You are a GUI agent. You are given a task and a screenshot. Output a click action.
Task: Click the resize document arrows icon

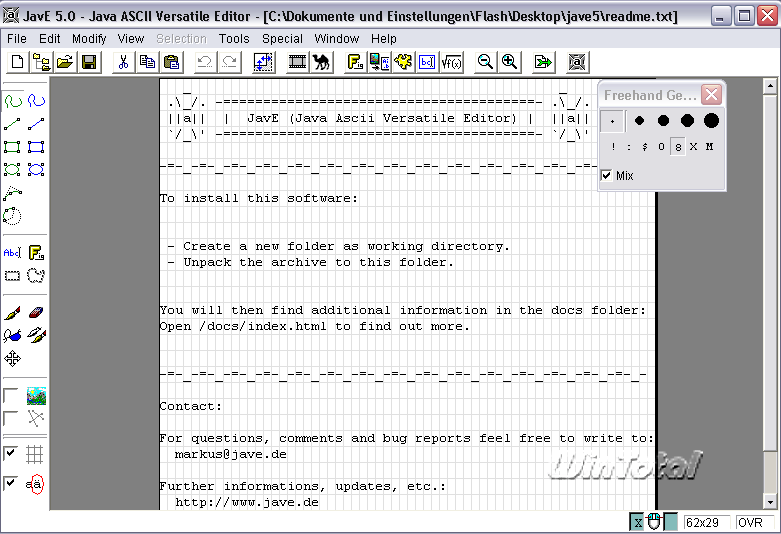263,62
